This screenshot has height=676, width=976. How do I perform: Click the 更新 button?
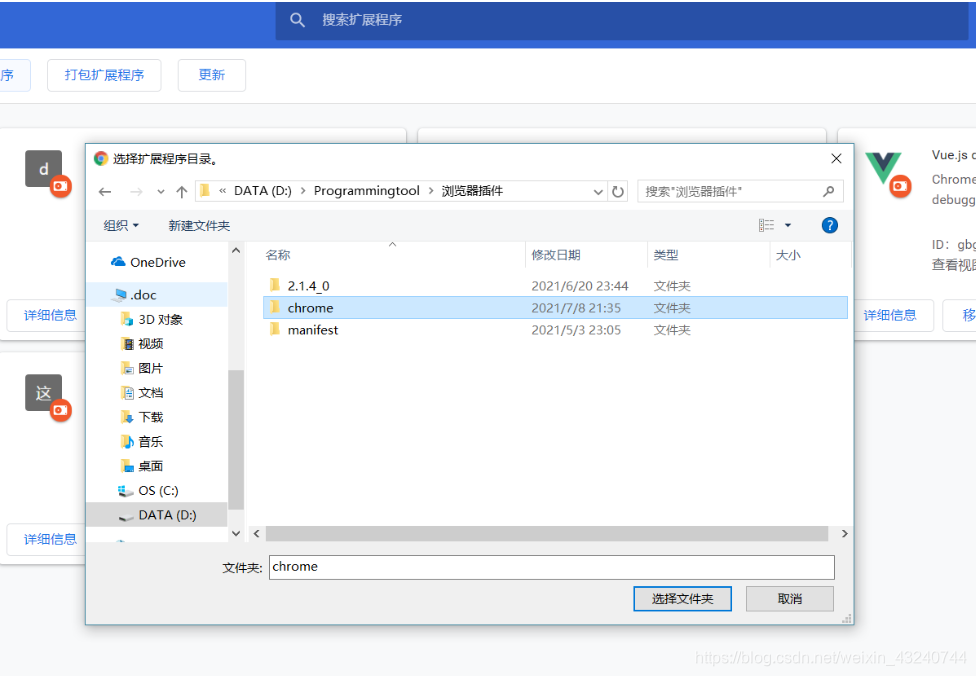click(x=211, y=75)
